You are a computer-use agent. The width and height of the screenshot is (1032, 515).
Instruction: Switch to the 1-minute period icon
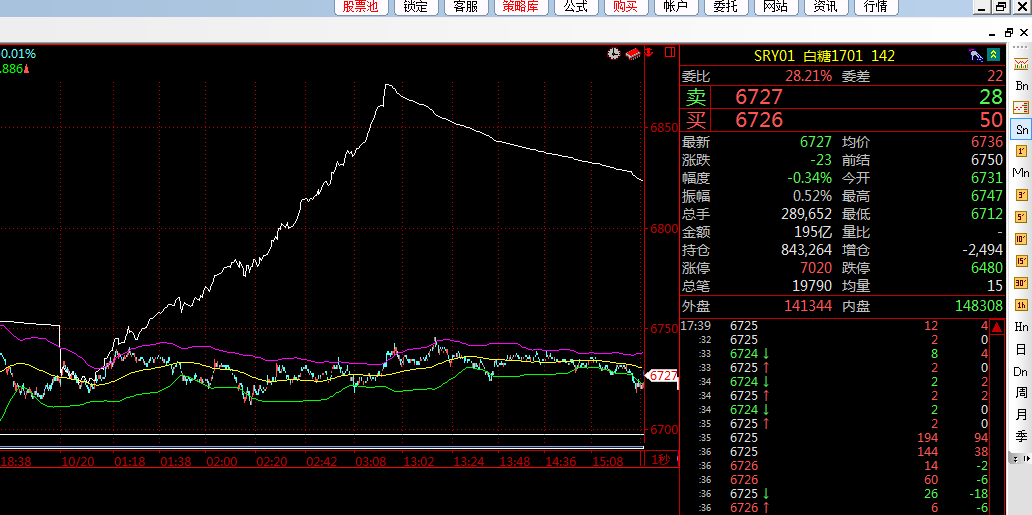click(1021, 151)
